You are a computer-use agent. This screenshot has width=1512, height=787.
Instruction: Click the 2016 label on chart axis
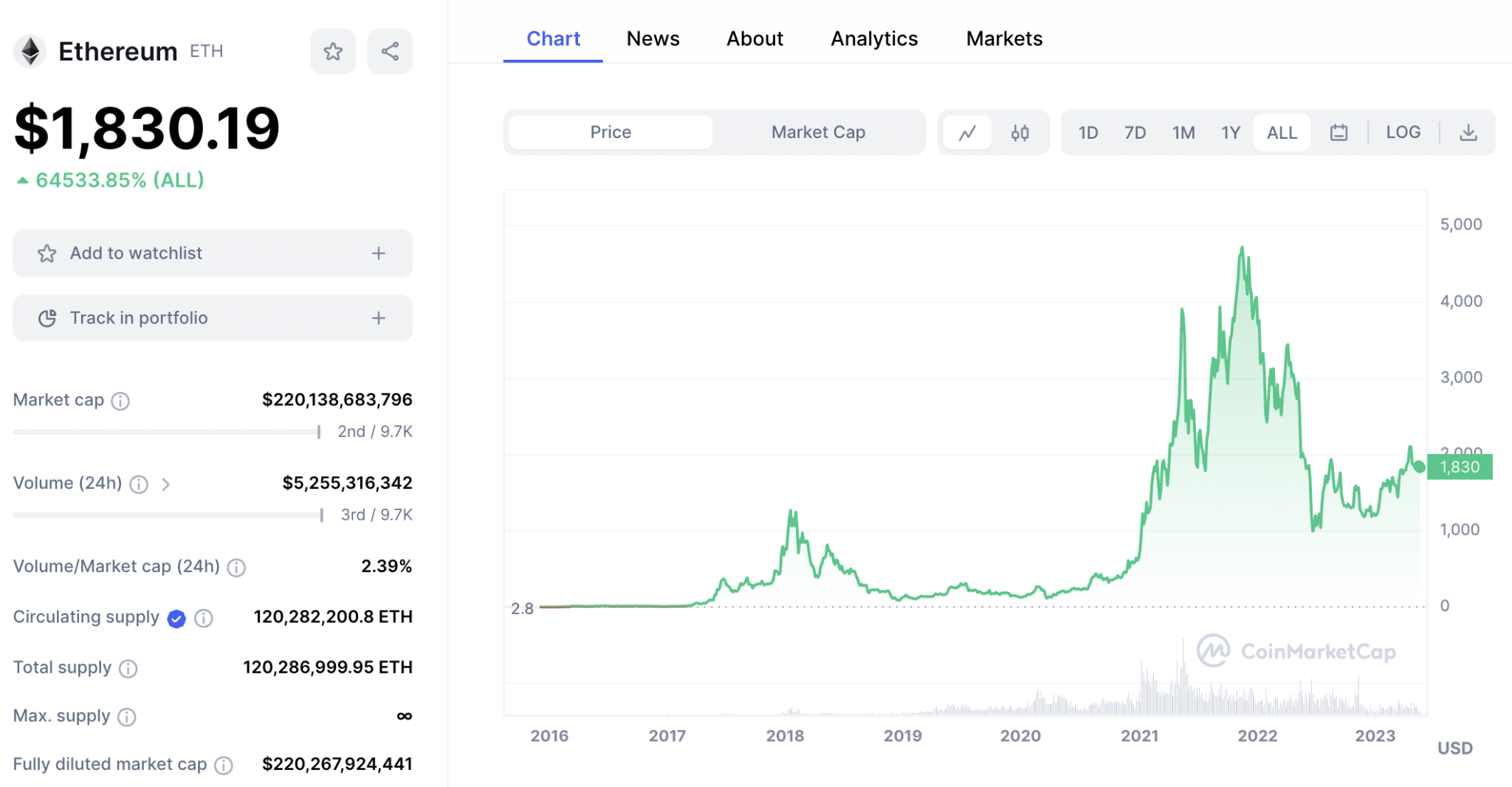(x=549, y=736)
